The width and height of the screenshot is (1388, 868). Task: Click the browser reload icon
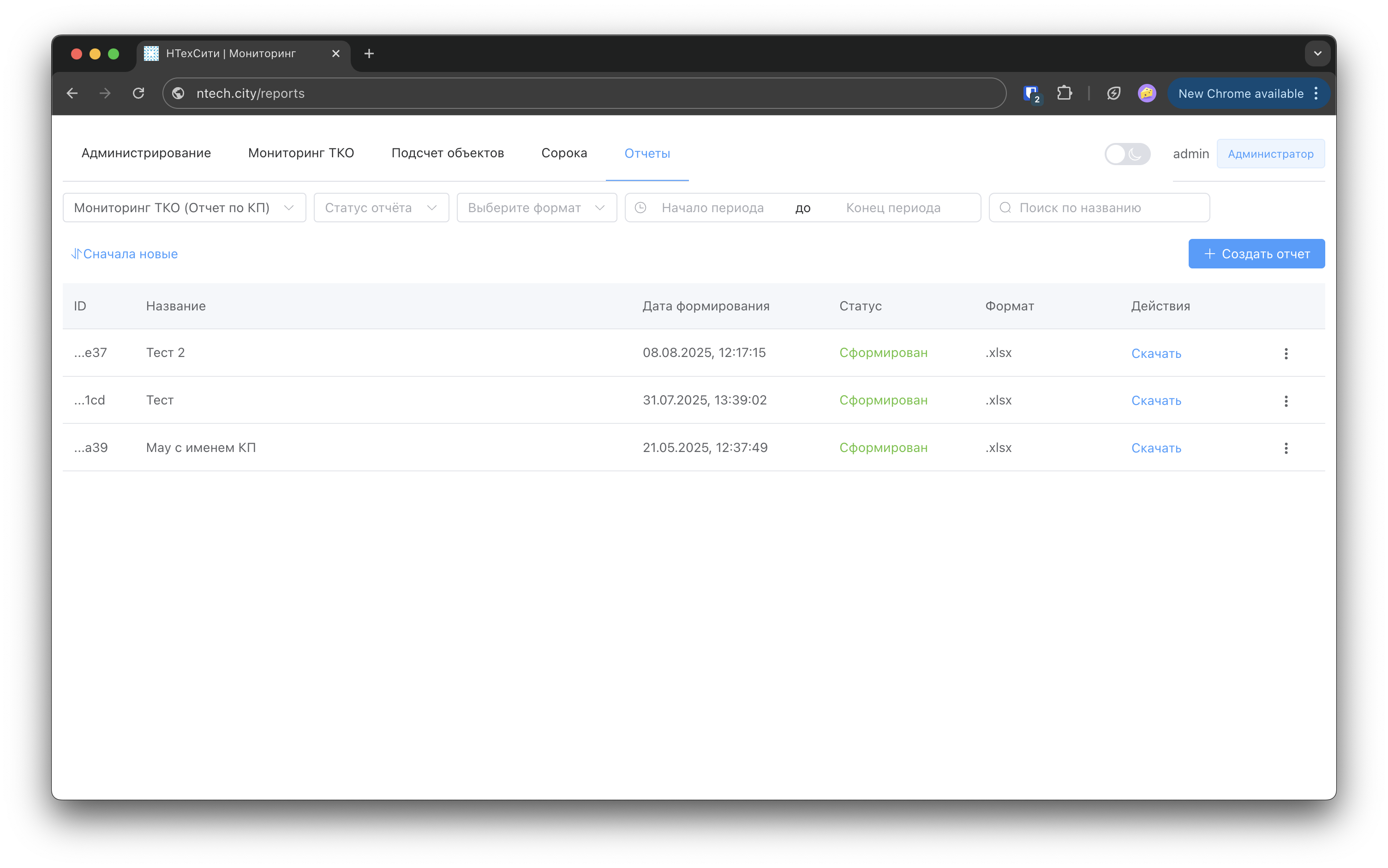tap(138, 93)
